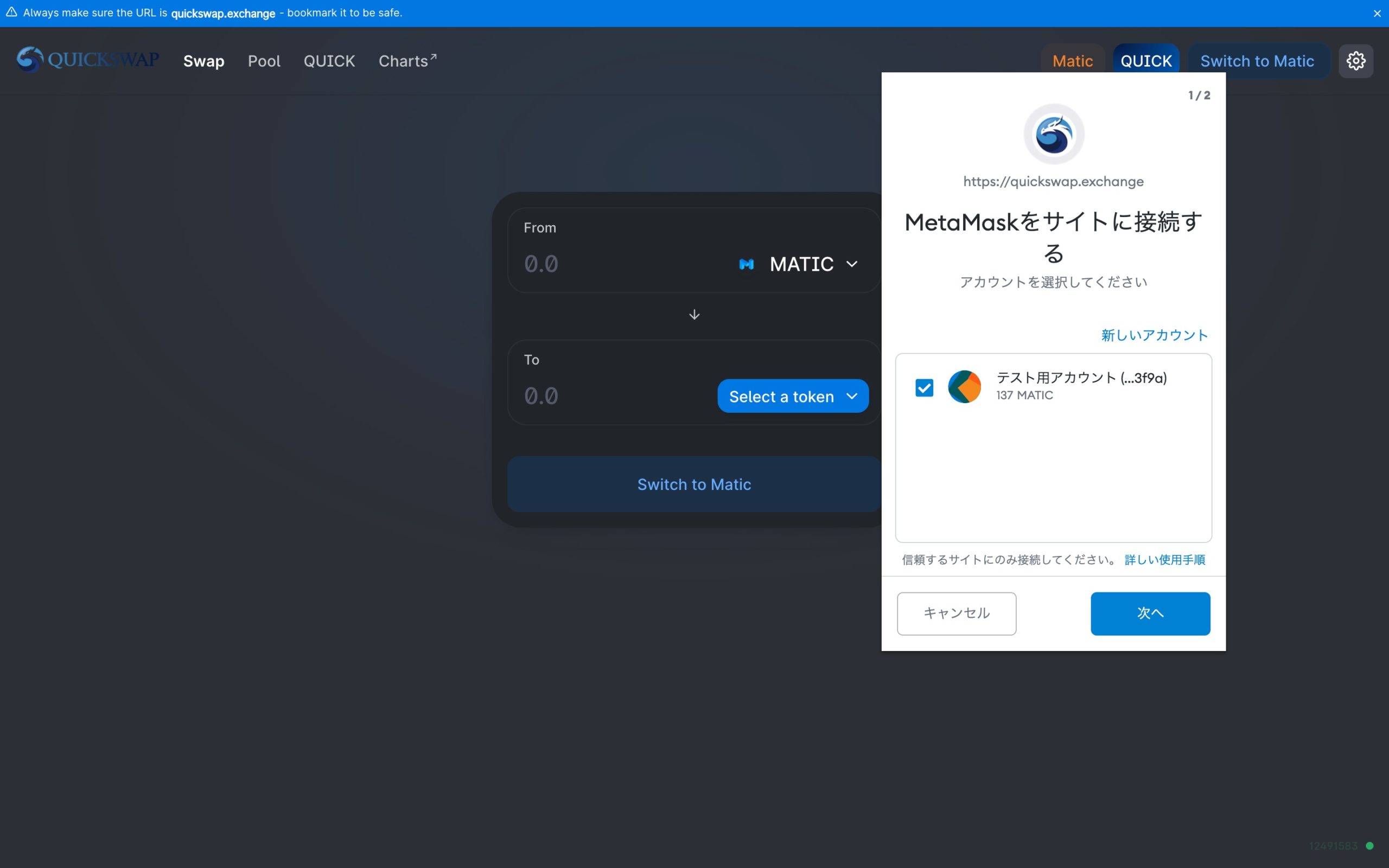
Task: Open the Select a token dropdown
Action: (792, 396)
